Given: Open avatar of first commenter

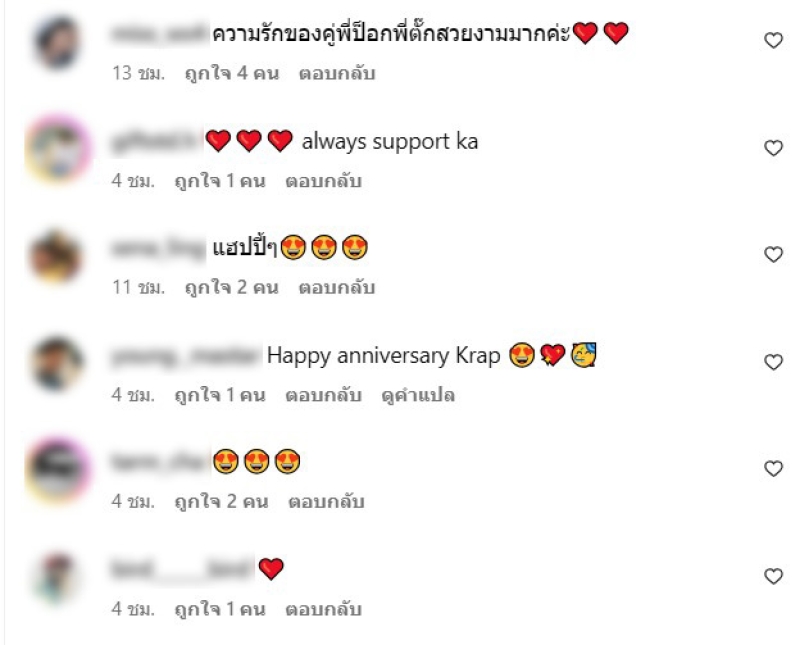Looking at the screenshot, I should 57,42.
